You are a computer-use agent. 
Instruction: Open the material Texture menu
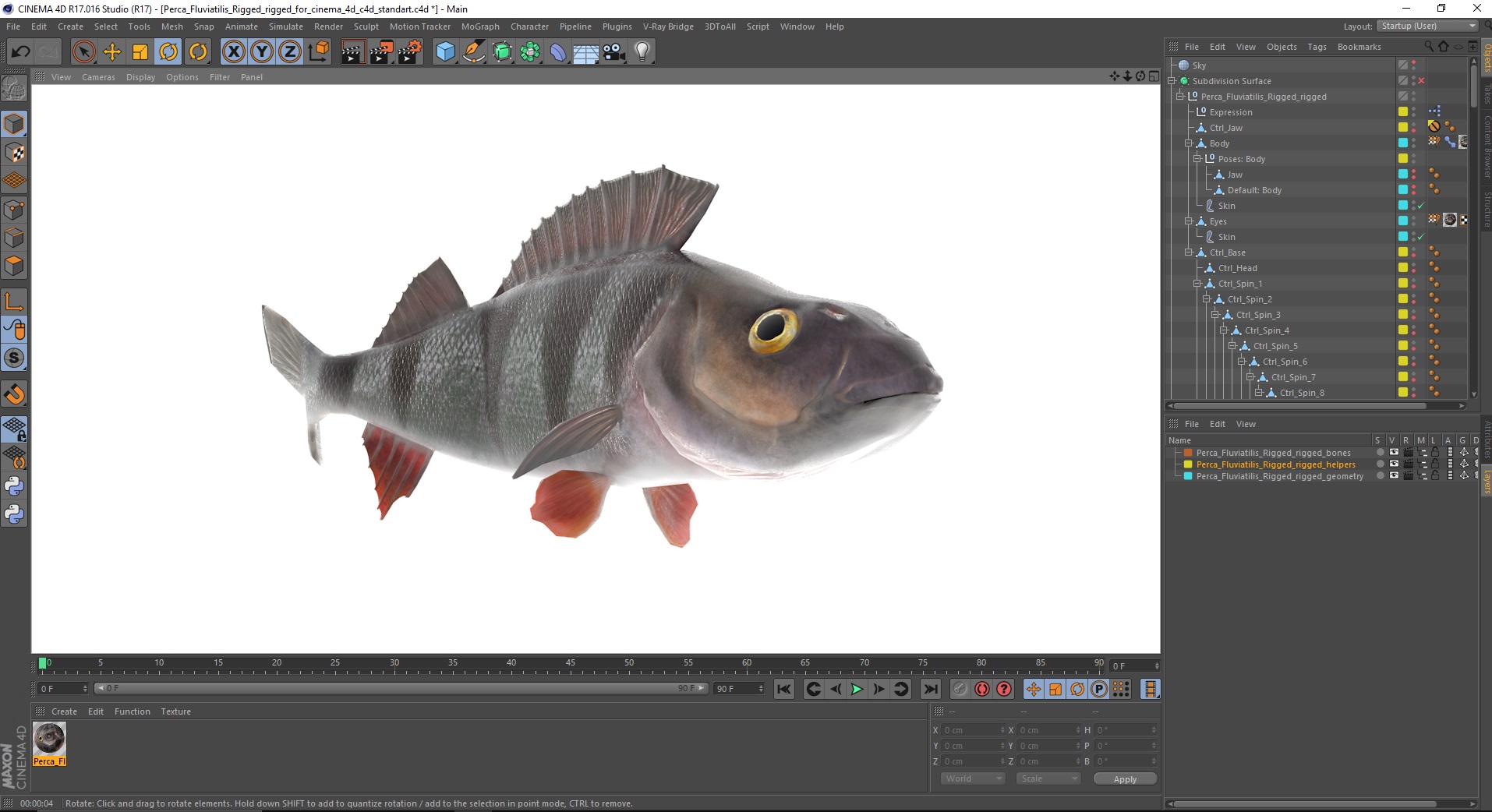pos(175,711)
